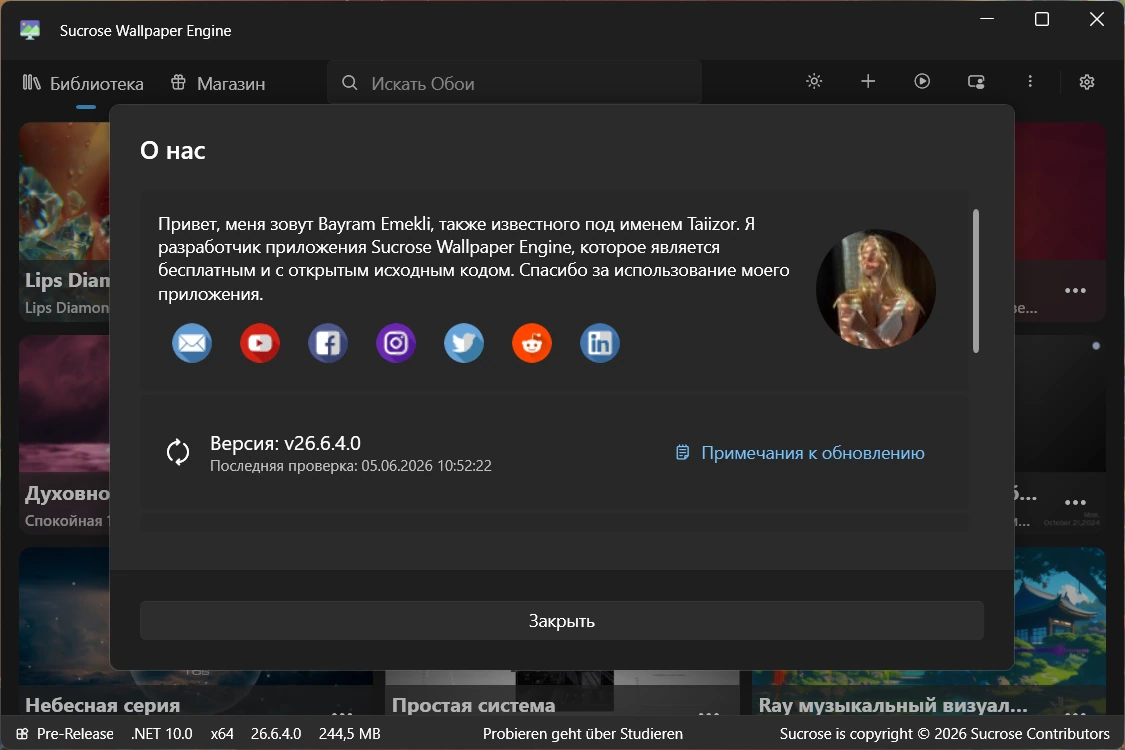
Task: Click the О нас dialog heading
Action: (x=173, y=151)
